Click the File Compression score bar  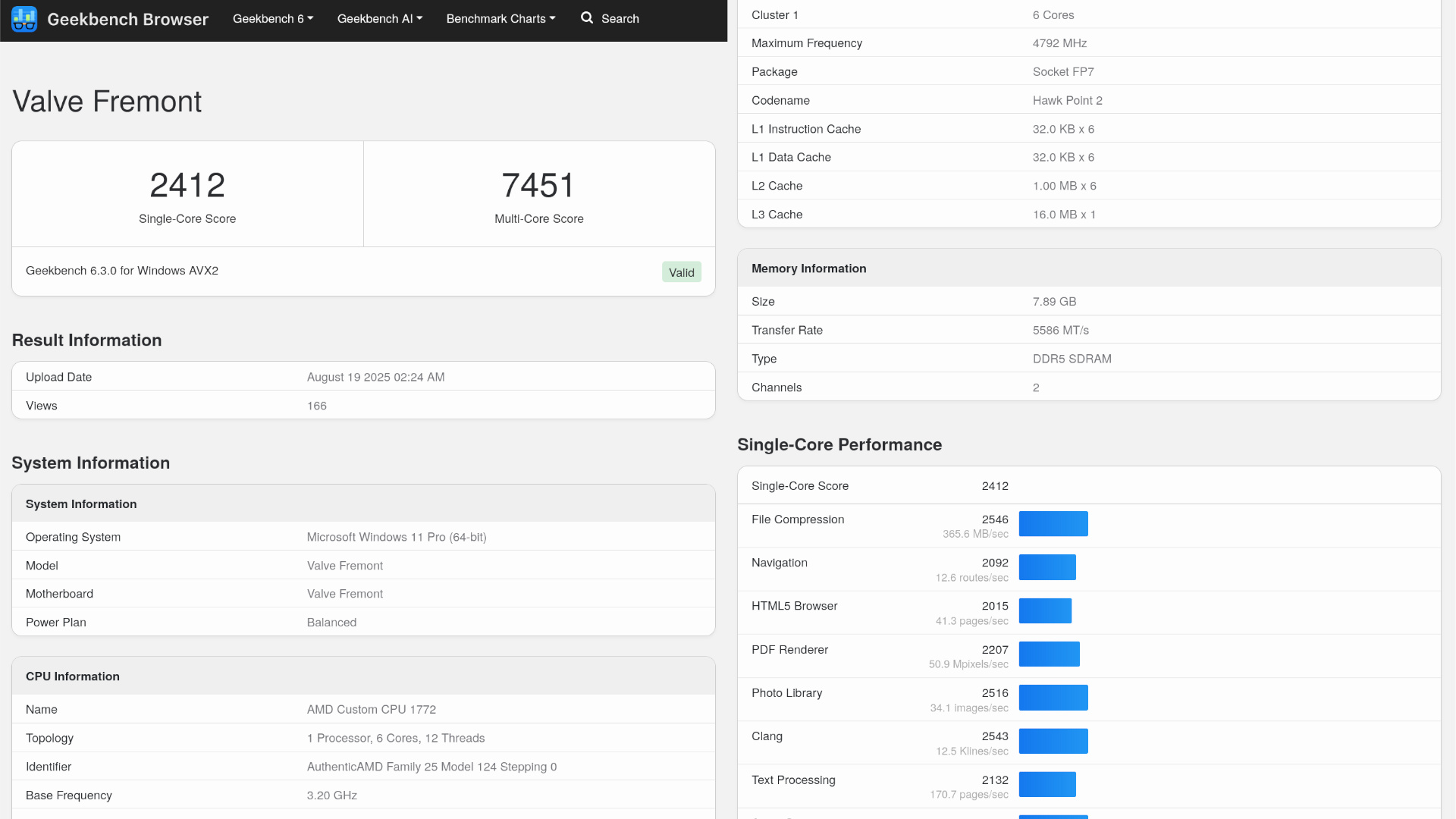1053,524
